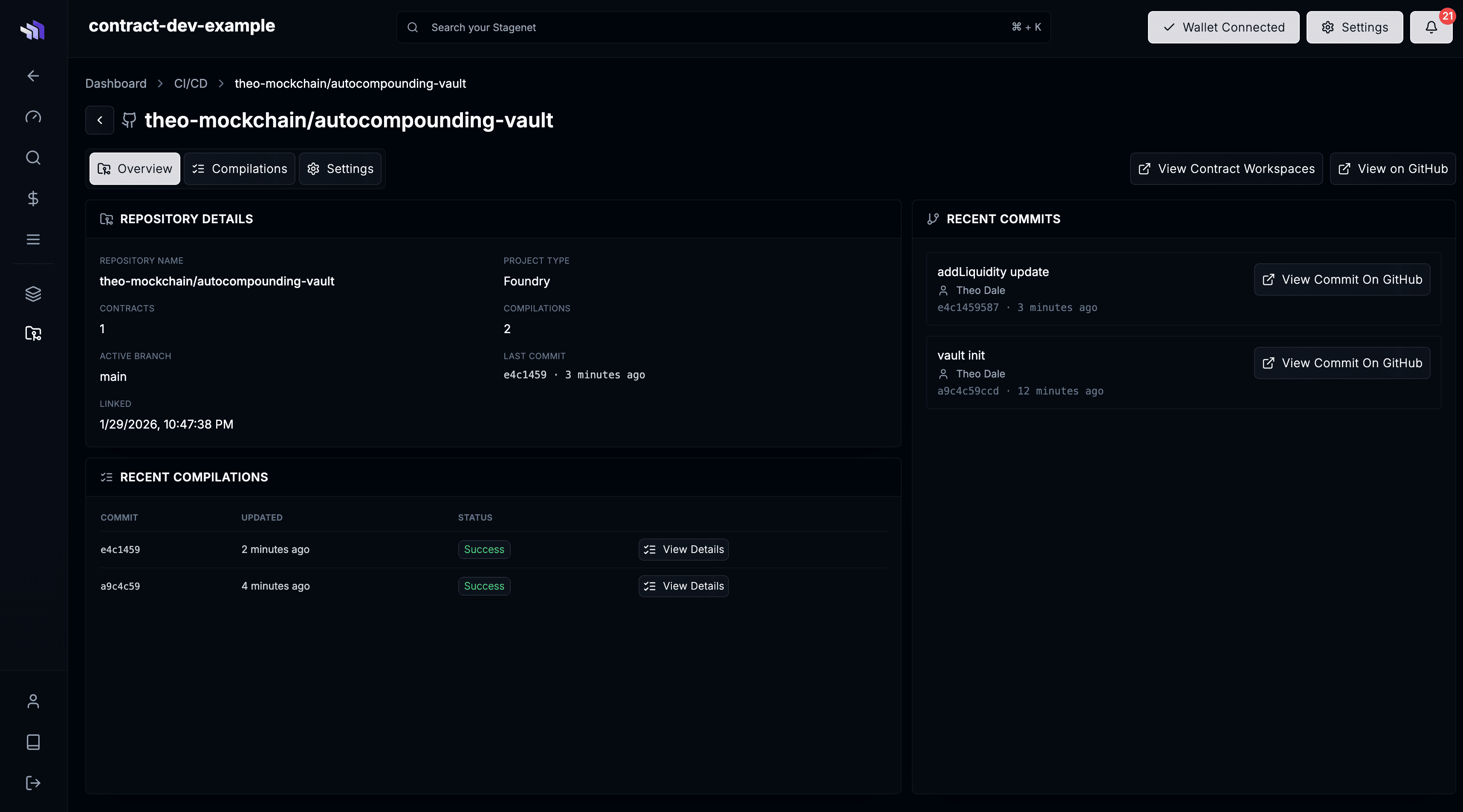The height and width of the screenshot is (812, 1463).
Task: Open View on GitHub
Action: pos(1393,169)
